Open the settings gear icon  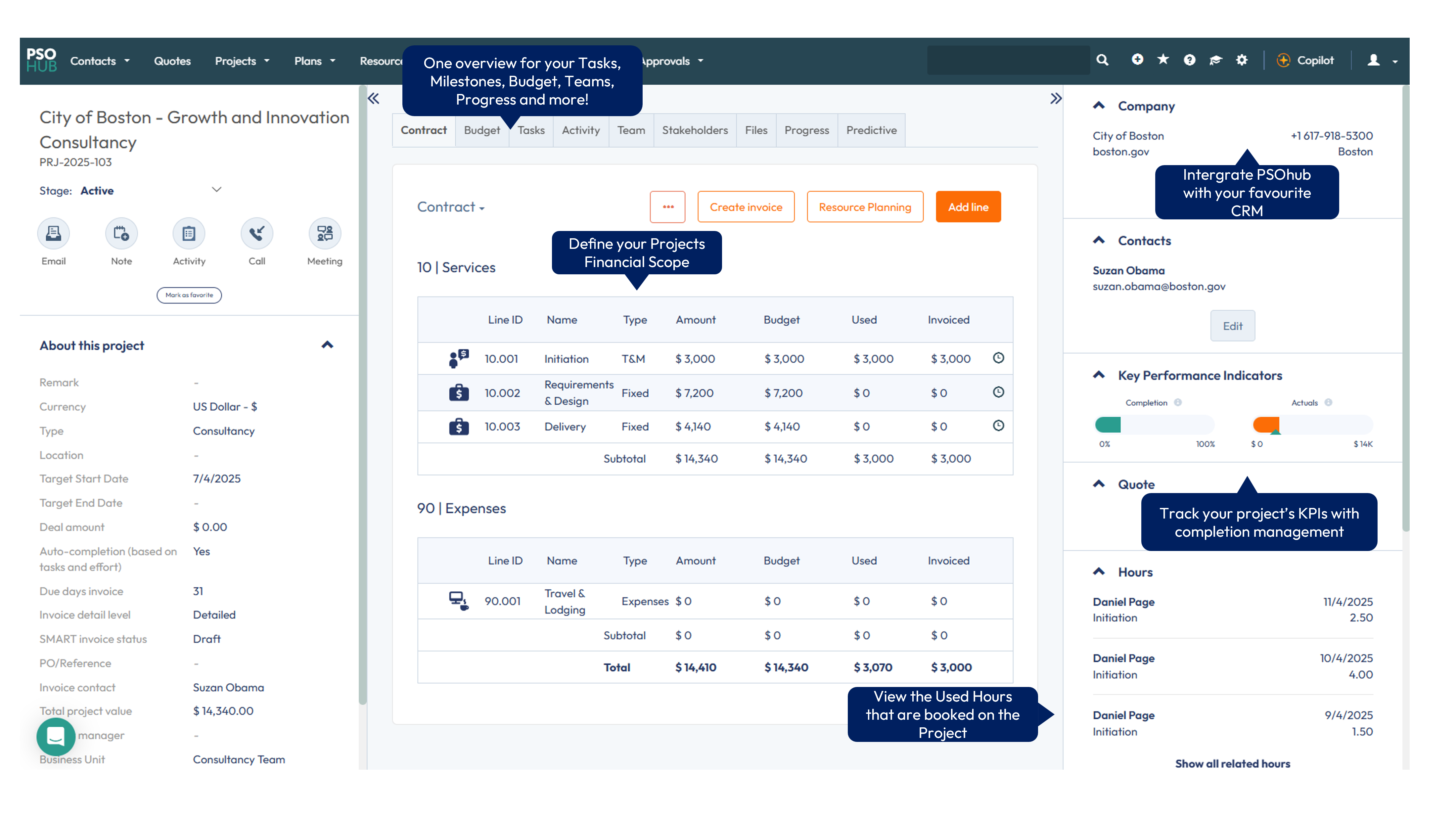[x=1241, y=60]
